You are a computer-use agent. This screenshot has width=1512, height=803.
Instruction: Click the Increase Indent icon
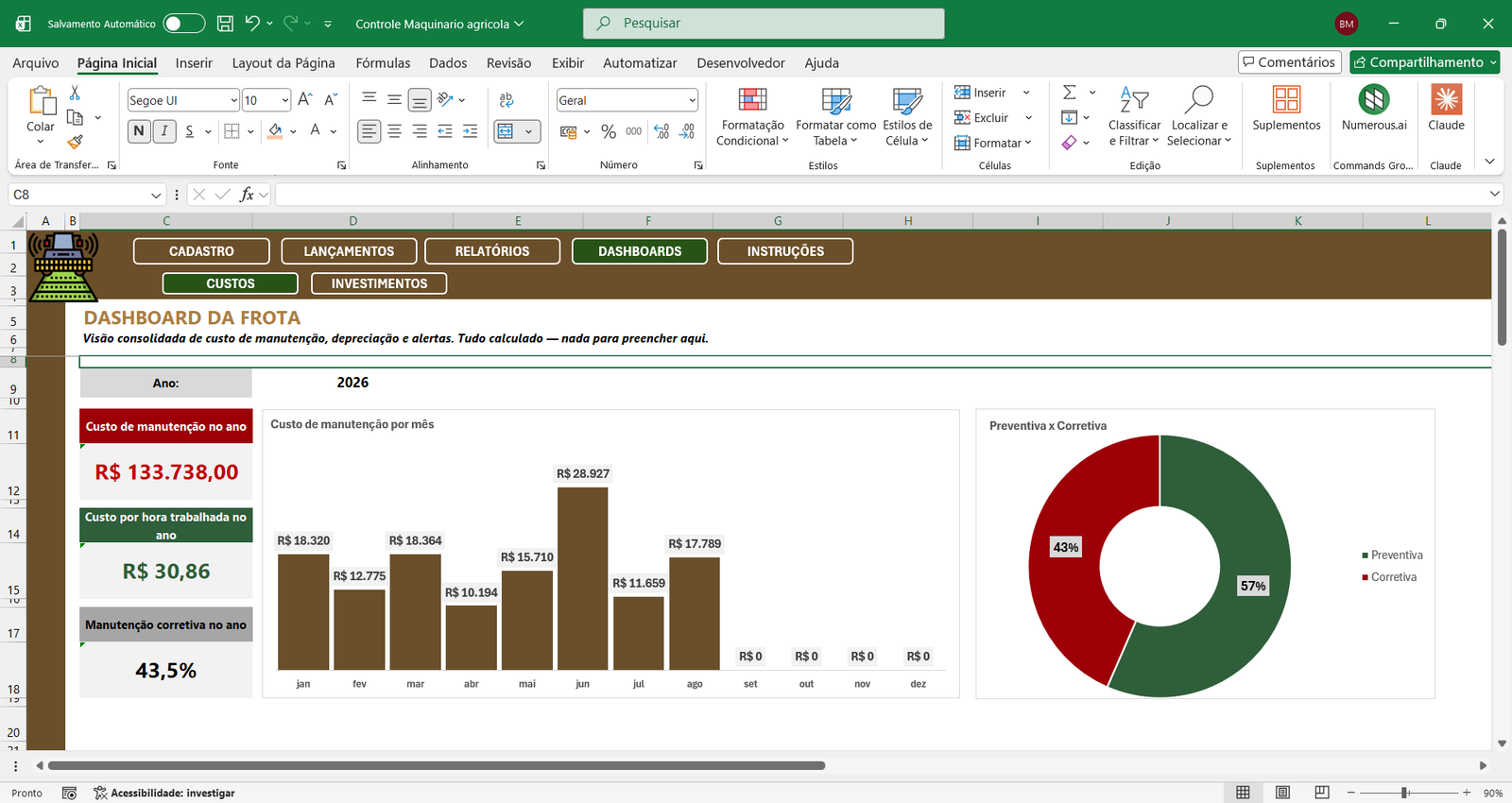coord(470,131)
